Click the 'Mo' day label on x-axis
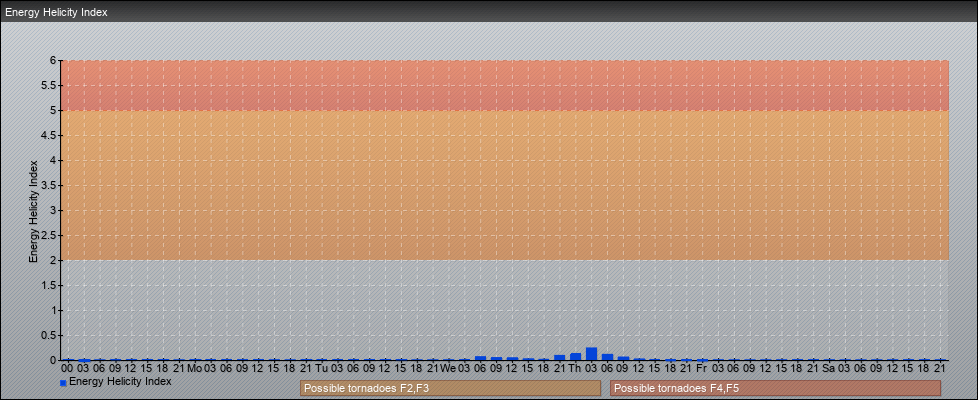This screenshot has width=978, height=400. click(194, 368)
